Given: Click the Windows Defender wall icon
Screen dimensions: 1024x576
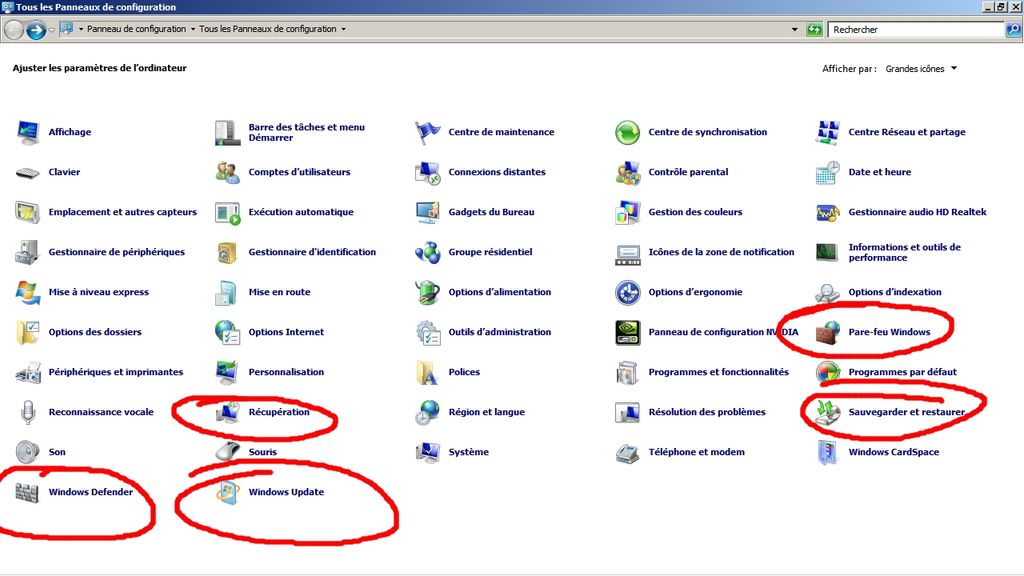Looking at the screenshot, I should [x=28, y=492].
